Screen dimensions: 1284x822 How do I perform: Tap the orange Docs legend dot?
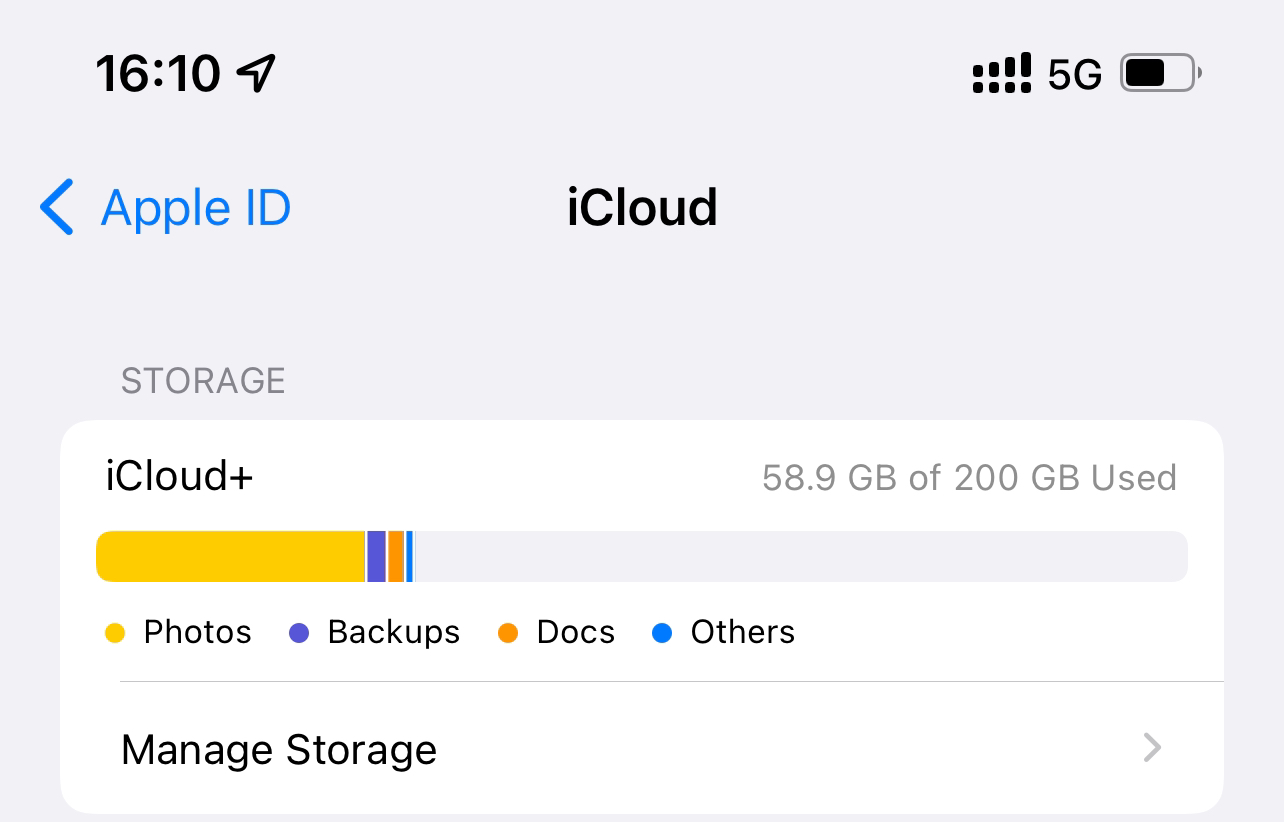click(x=508, y=633)
